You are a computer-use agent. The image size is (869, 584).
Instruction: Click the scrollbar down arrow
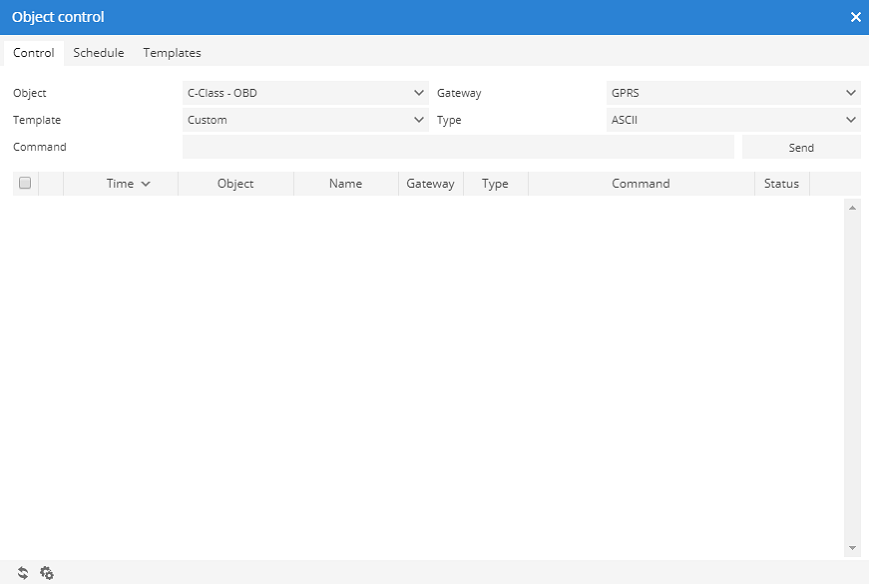point(852,548)
